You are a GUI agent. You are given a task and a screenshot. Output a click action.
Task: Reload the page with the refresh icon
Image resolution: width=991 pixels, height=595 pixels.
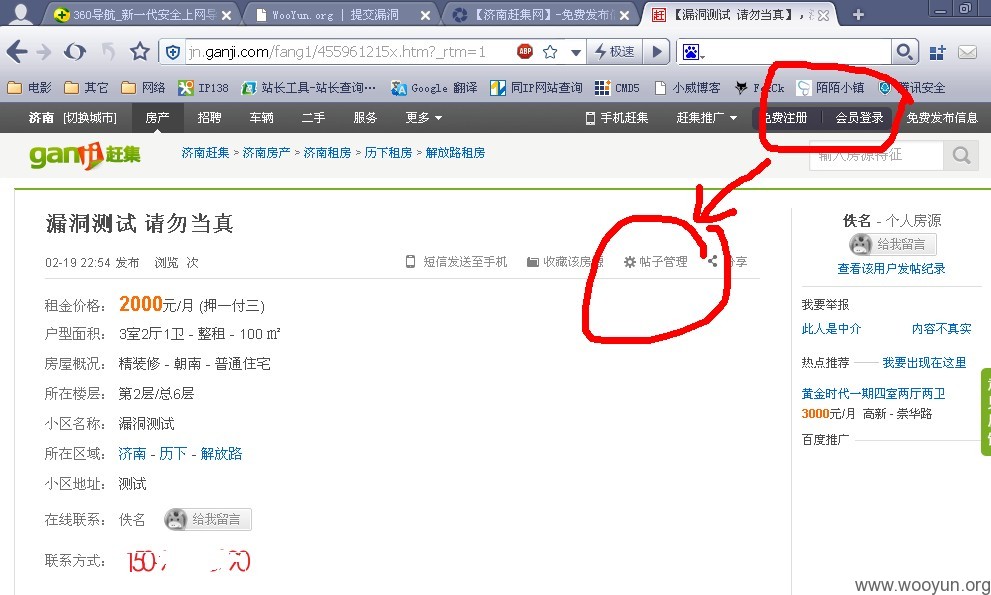tap(75, 52)
